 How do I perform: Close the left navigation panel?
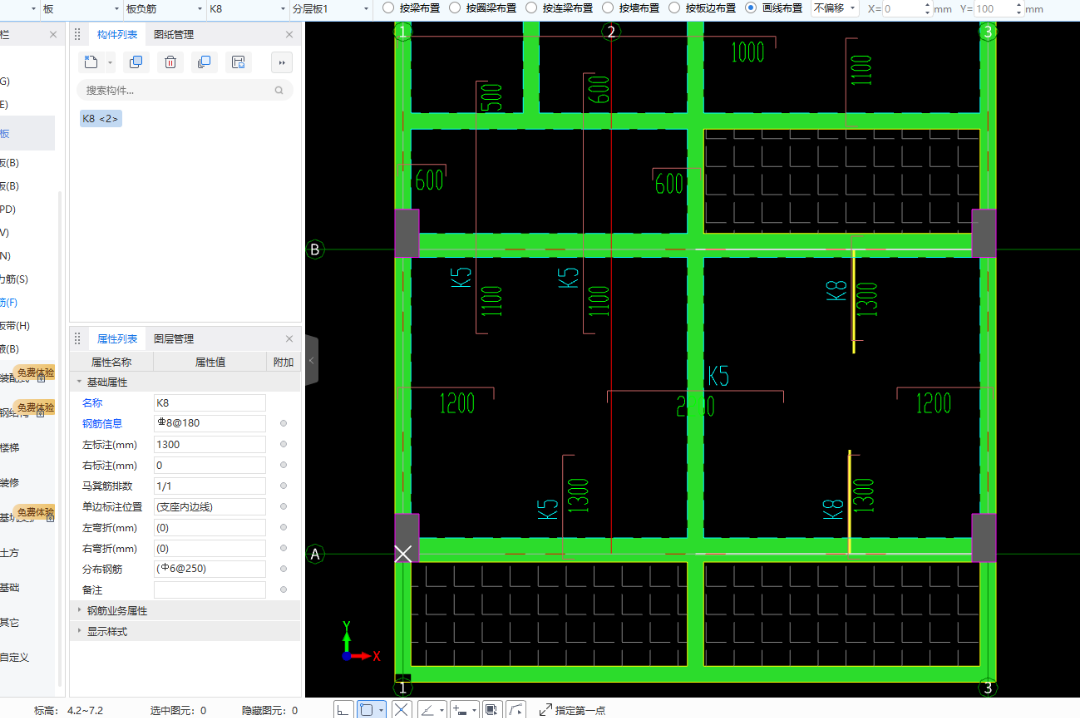pyautogui.click(x=53, y=34)
